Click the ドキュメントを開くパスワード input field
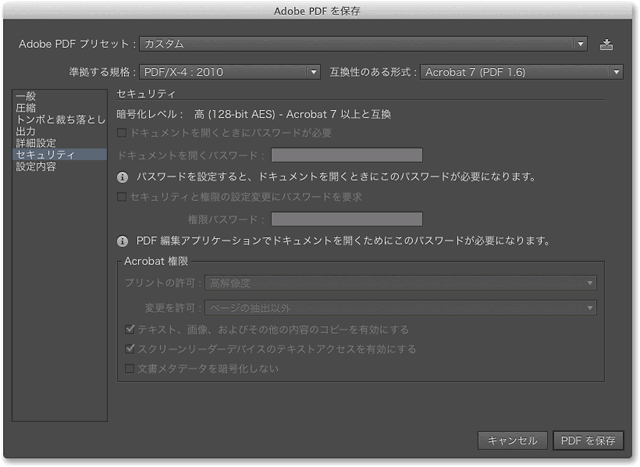 (346, 155)
